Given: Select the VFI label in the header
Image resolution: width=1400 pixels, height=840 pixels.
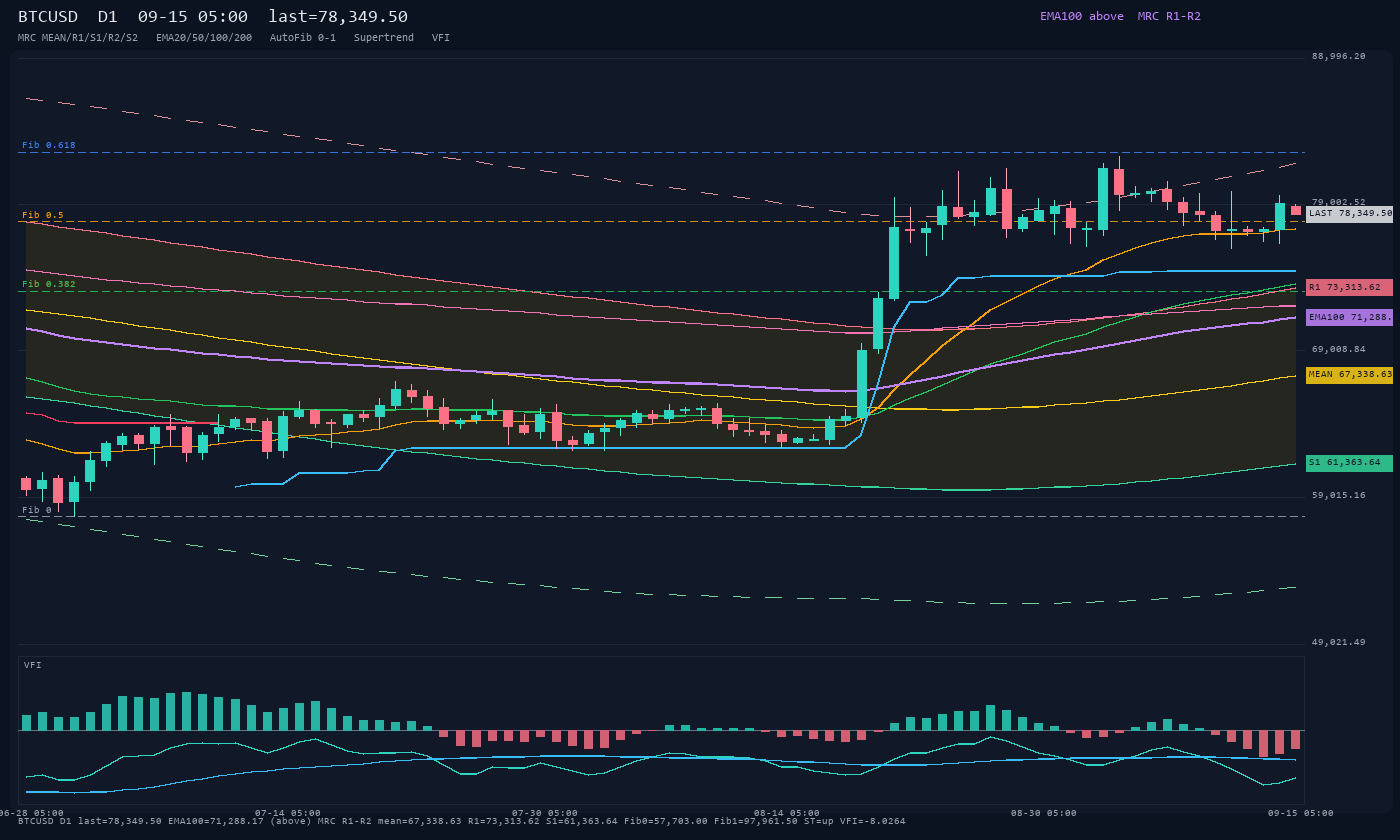Looking at the screenshot, I should (x=441, y=38).
